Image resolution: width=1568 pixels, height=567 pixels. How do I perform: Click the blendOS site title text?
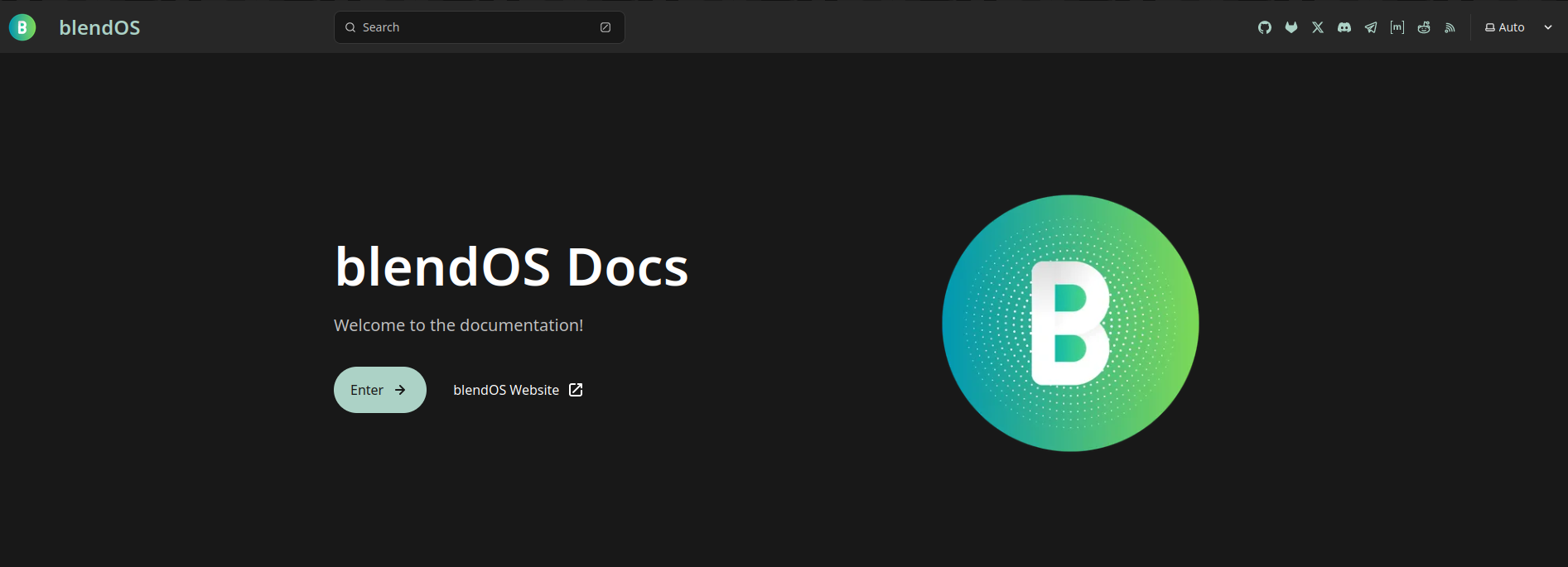click(x=99, y=27)
